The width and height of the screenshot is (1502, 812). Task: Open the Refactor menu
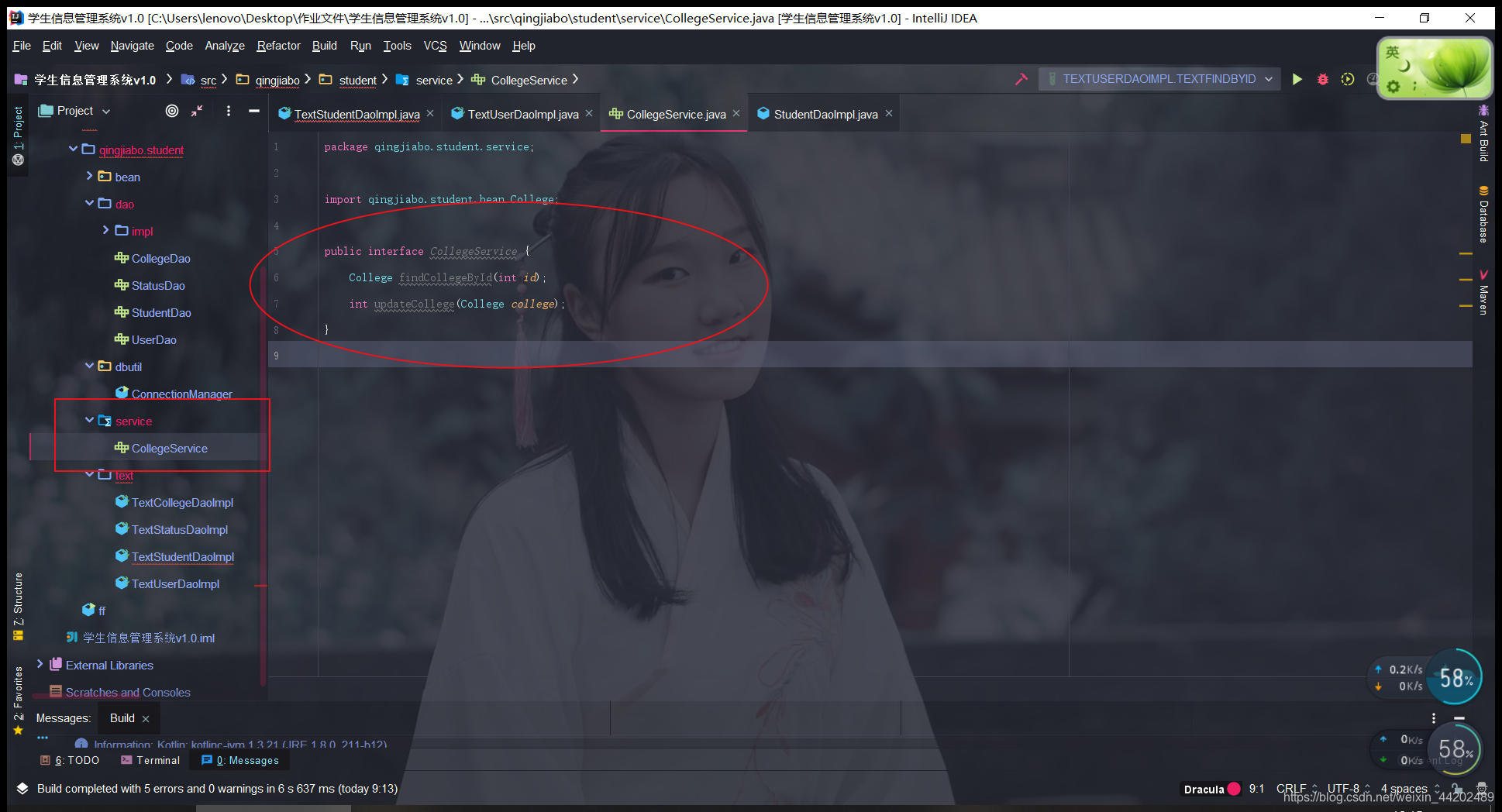point(278,46)
